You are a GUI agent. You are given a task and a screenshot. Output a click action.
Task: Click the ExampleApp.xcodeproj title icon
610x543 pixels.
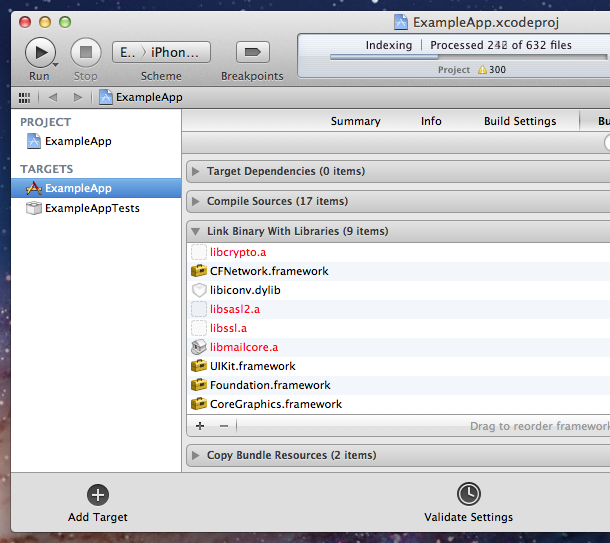click(401, 22)
